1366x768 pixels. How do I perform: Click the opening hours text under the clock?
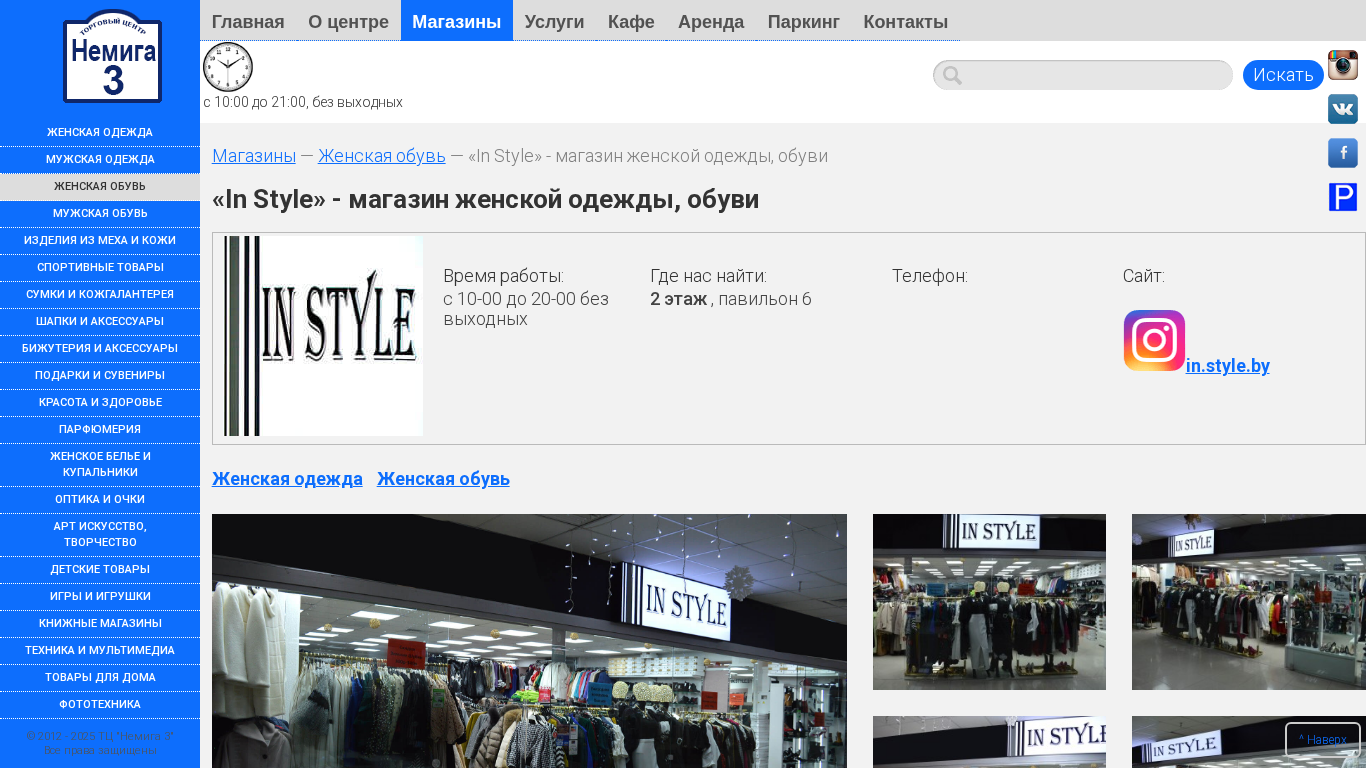tap(303, 102)
